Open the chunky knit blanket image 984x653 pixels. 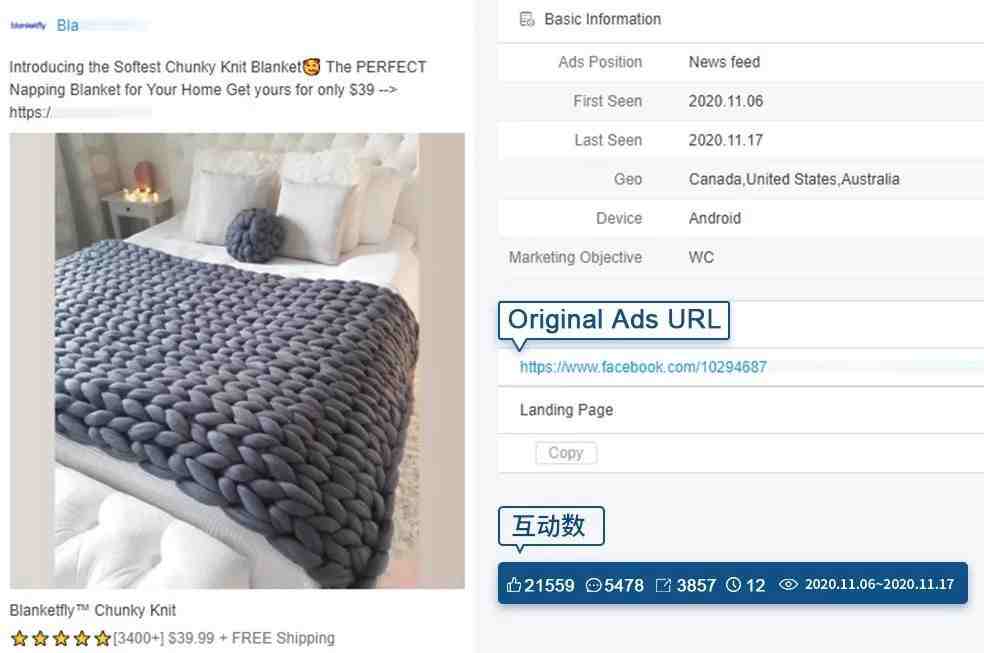tap(237, 361)
